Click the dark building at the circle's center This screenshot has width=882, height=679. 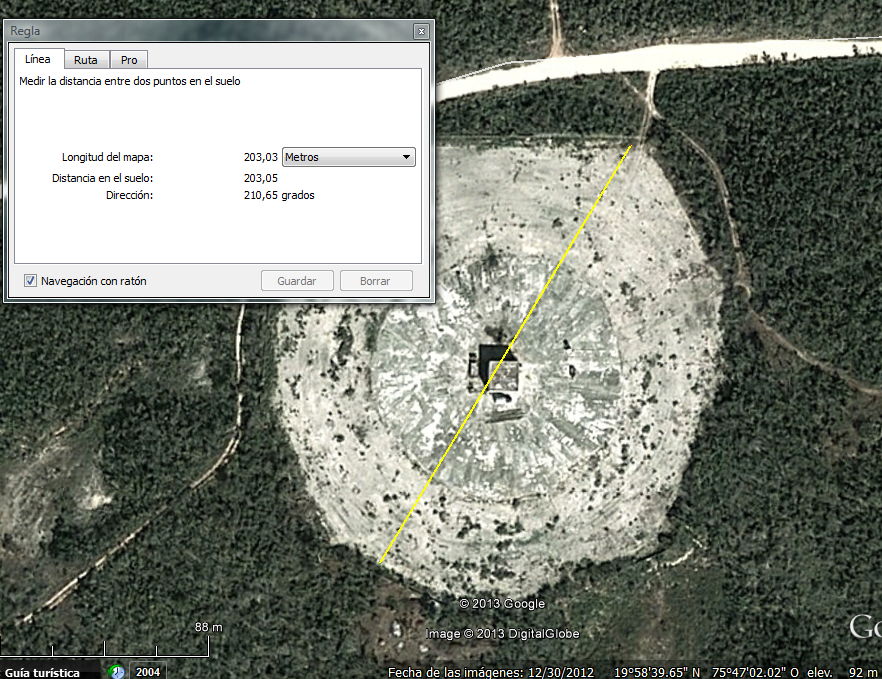pos(497,368)
